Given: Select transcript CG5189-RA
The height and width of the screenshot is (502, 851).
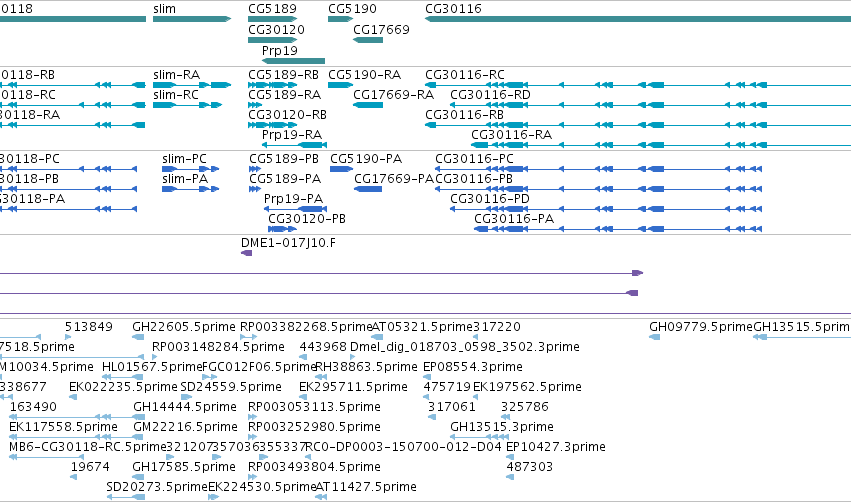Looking at the screenshot, I should [x=284, y=94].
